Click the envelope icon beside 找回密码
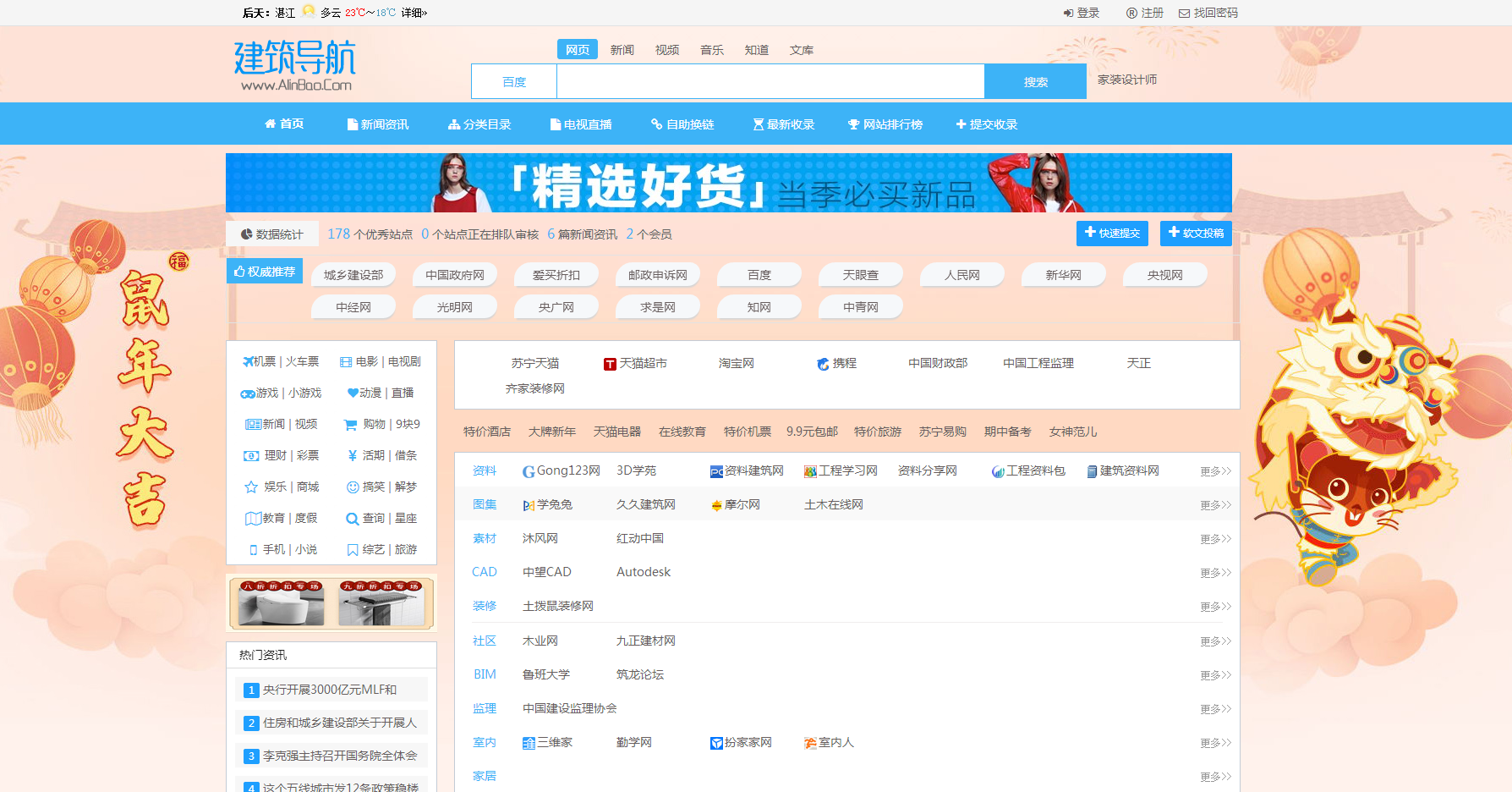 1184,14
